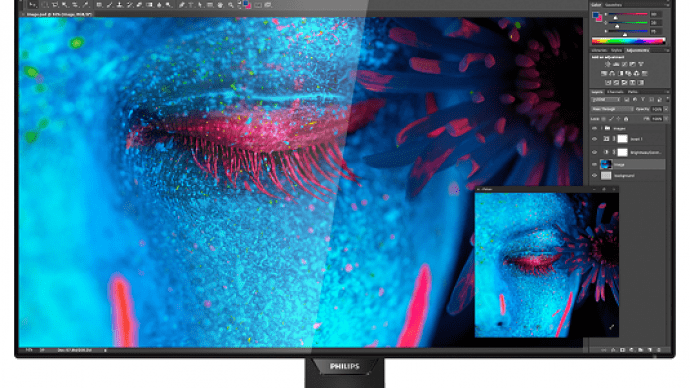The width and height of the screenshot is (690, 388).
Task: Select the Hand tool
Action: pos(220,5)
